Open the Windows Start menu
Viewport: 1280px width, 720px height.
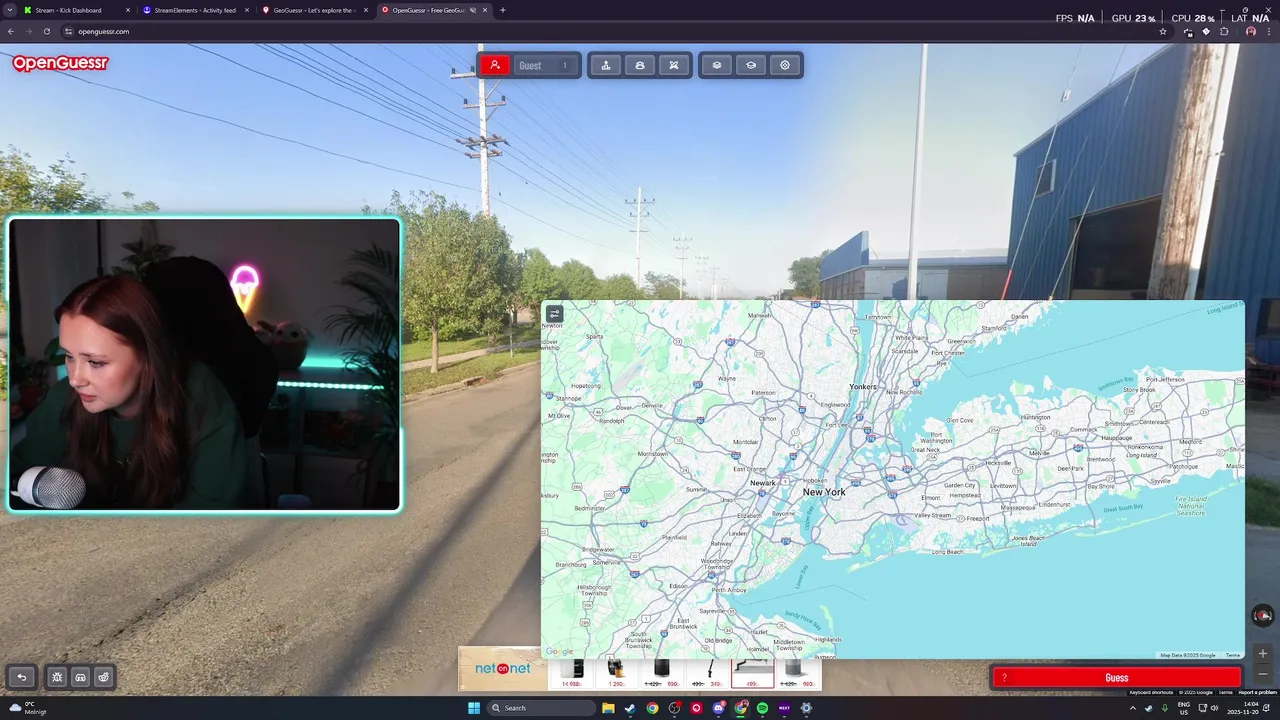(x=474, y=708)
